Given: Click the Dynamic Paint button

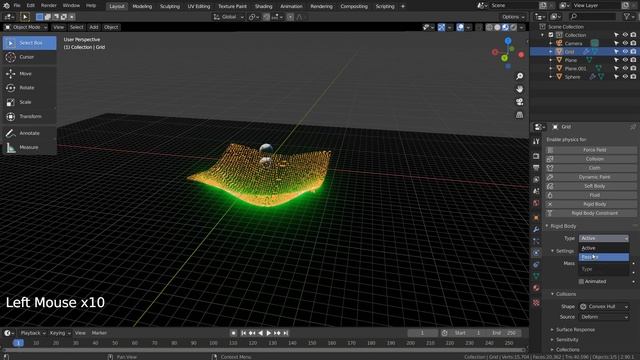Looking at the screenshot, I should coord(591,177).
